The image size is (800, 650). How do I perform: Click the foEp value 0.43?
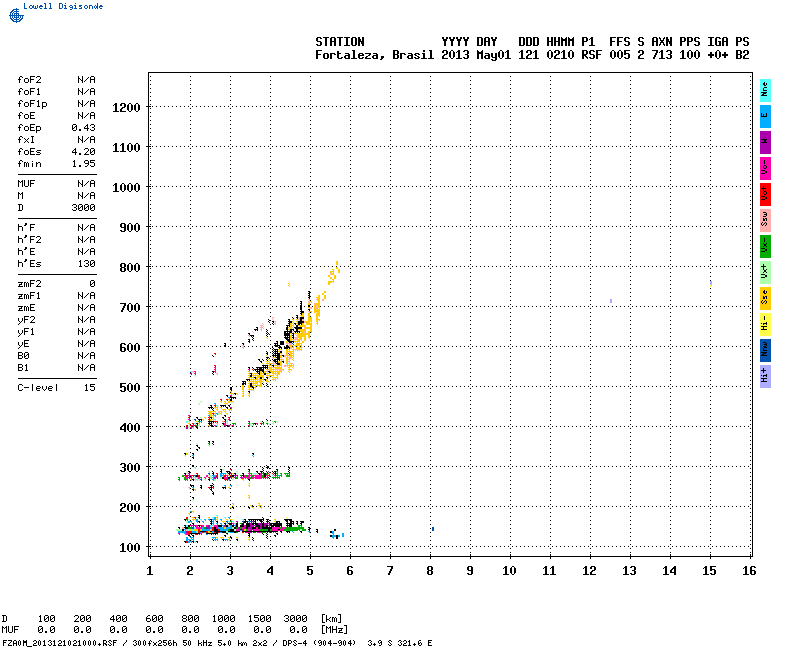point(83,128)
